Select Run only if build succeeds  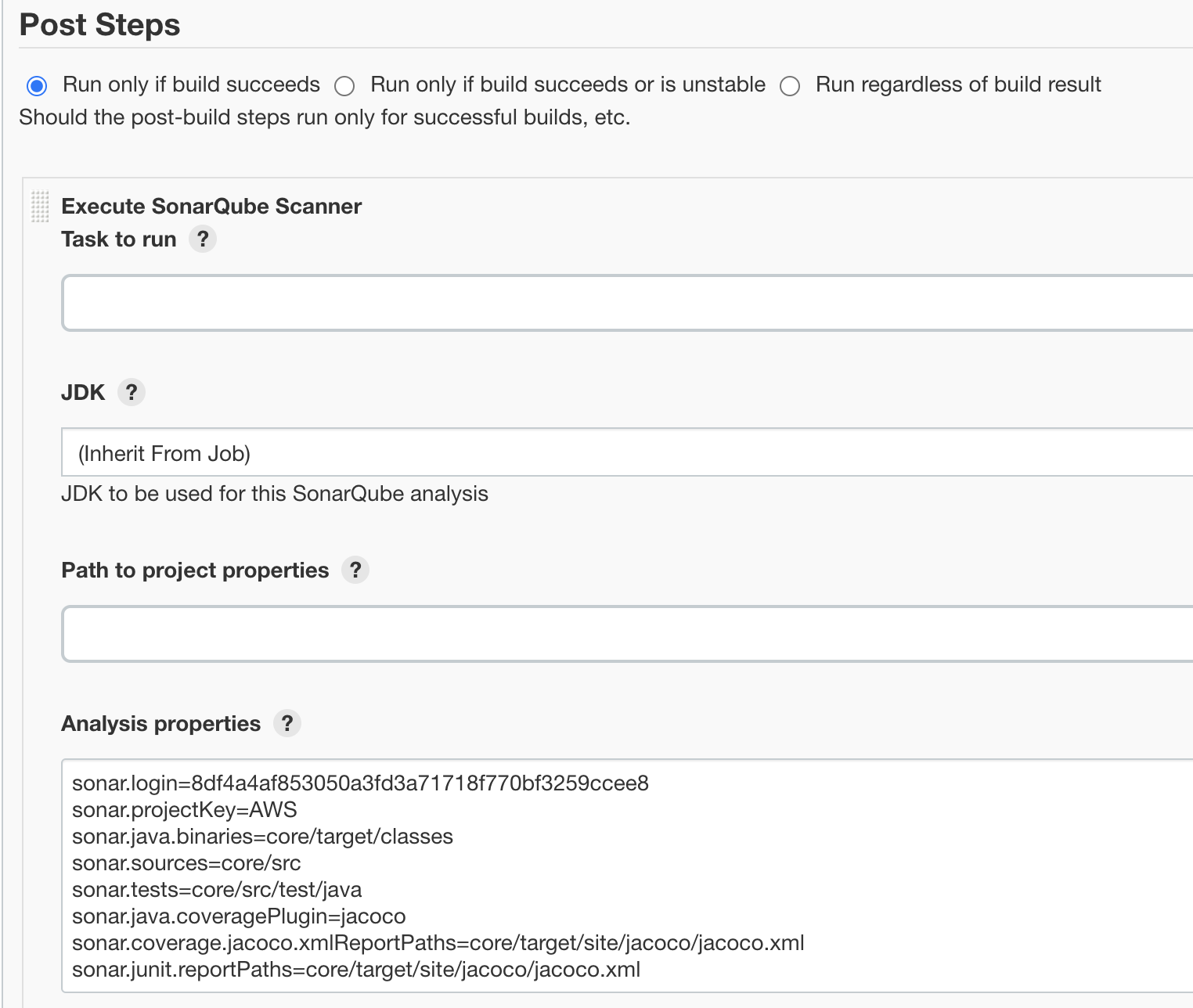click(x=37, y=85)
